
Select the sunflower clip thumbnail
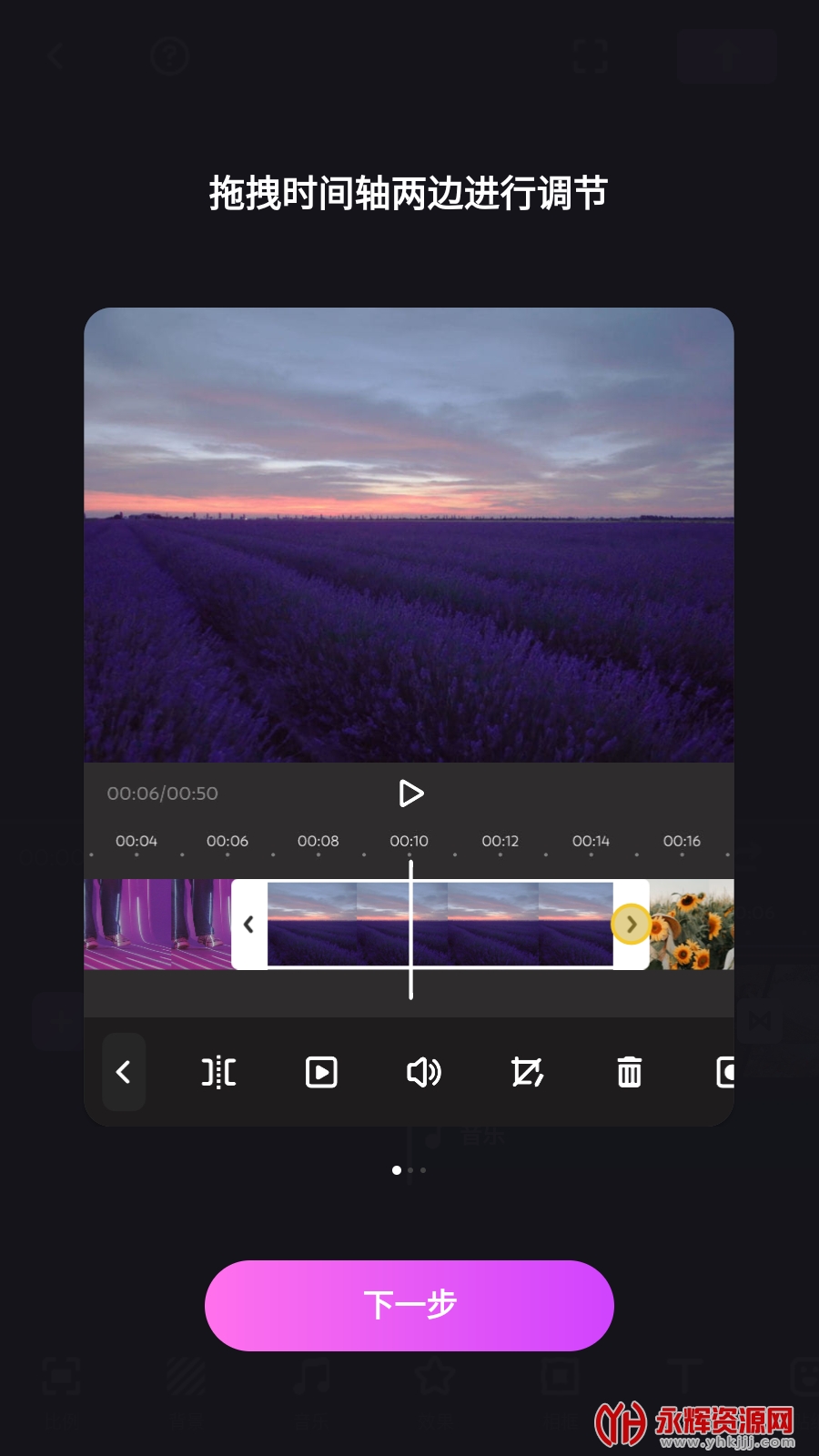(692, 925)
